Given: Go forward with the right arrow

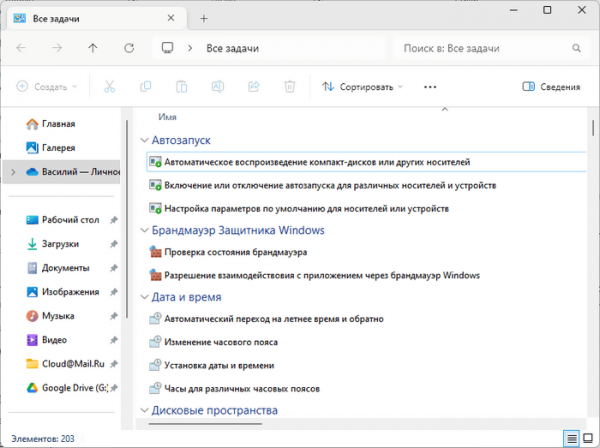Looking at the screenshot, I should pyautogui.click(x=57, y=48).
